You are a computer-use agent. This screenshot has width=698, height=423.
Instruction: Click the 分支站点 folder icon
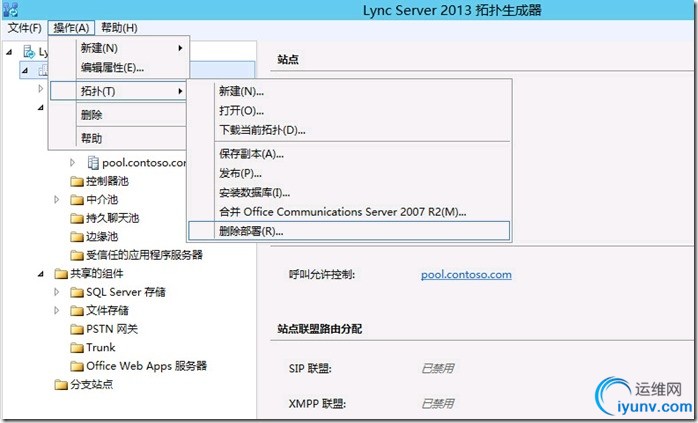(x=61, y=385)
